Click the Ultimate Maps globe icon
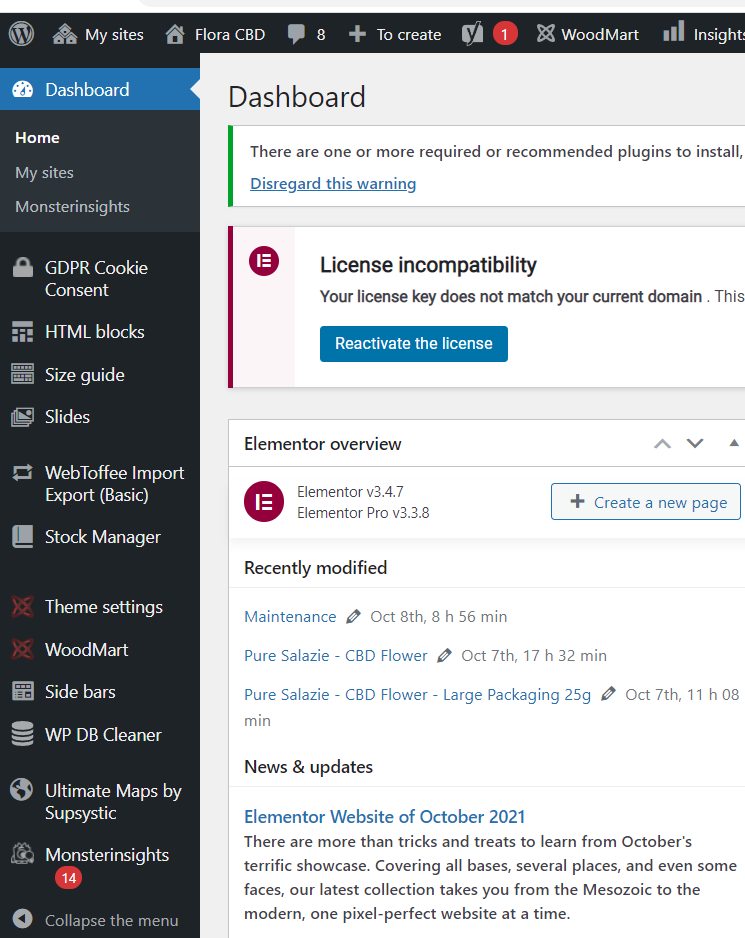Image resolution: width=745 pixels, height=938 pixels. (x=22, y=789)
